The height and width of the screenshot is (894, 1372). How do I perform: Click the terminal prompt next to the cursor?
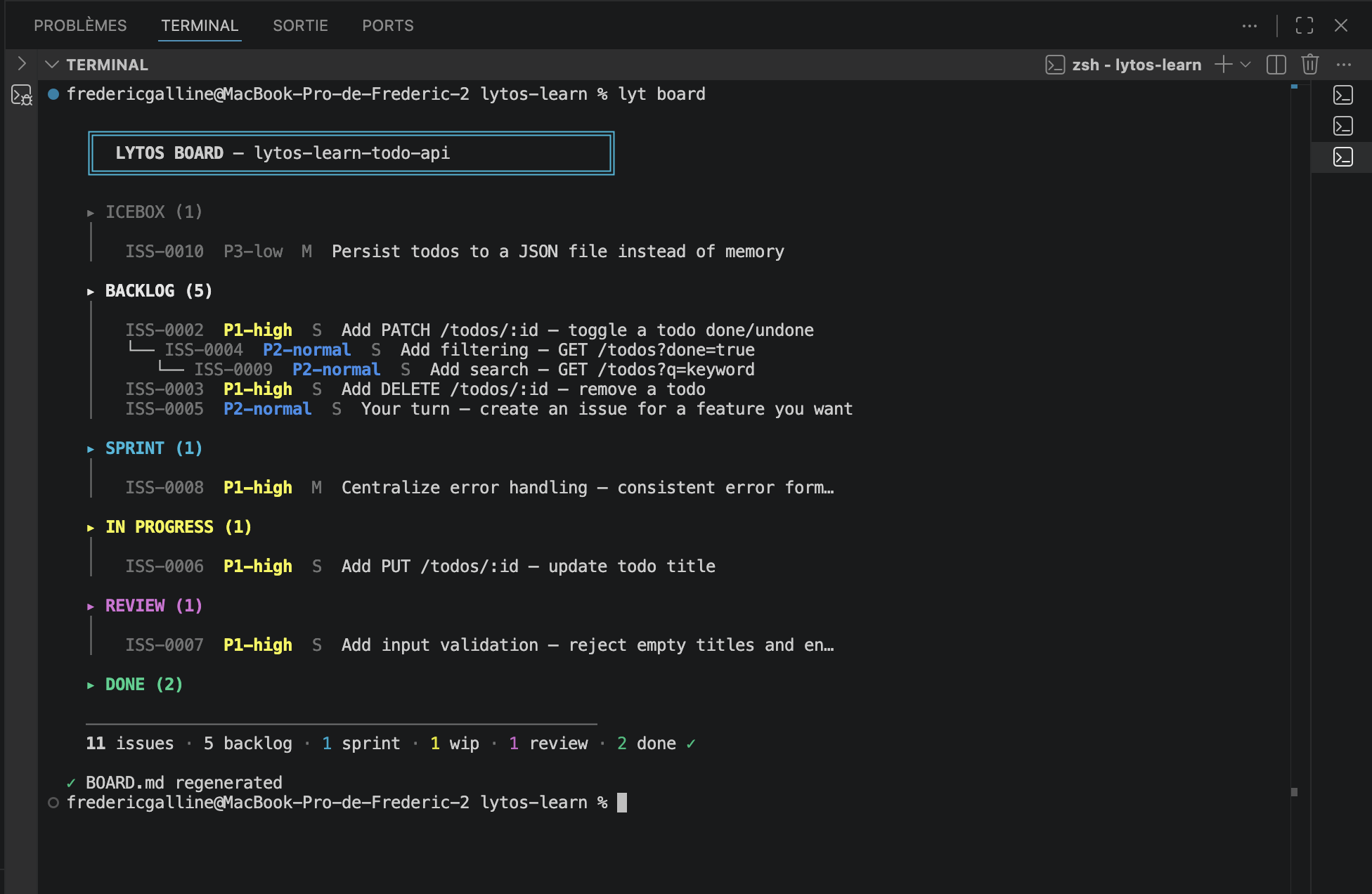(622, 802)
